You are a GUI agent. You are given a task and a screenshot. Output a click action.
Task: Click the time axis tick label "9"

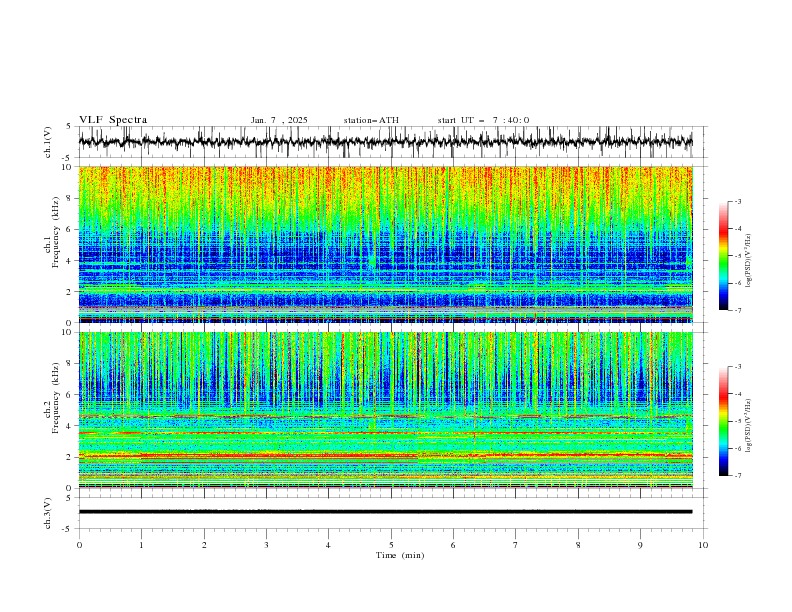(x=640, y=545)
